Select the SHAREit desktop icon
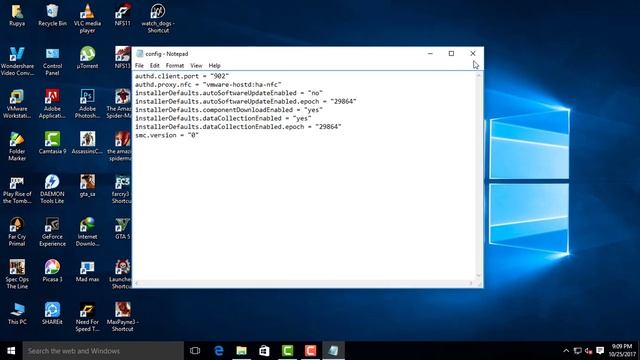Viewport: 640px width, 360px height. (x=52, y=314)
